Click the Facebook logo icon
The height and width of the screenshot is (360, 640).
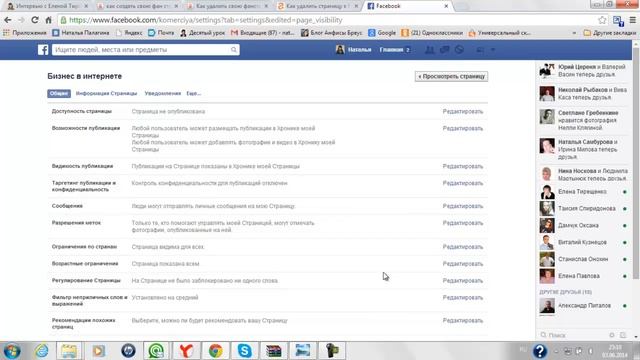tap(43, 50)
